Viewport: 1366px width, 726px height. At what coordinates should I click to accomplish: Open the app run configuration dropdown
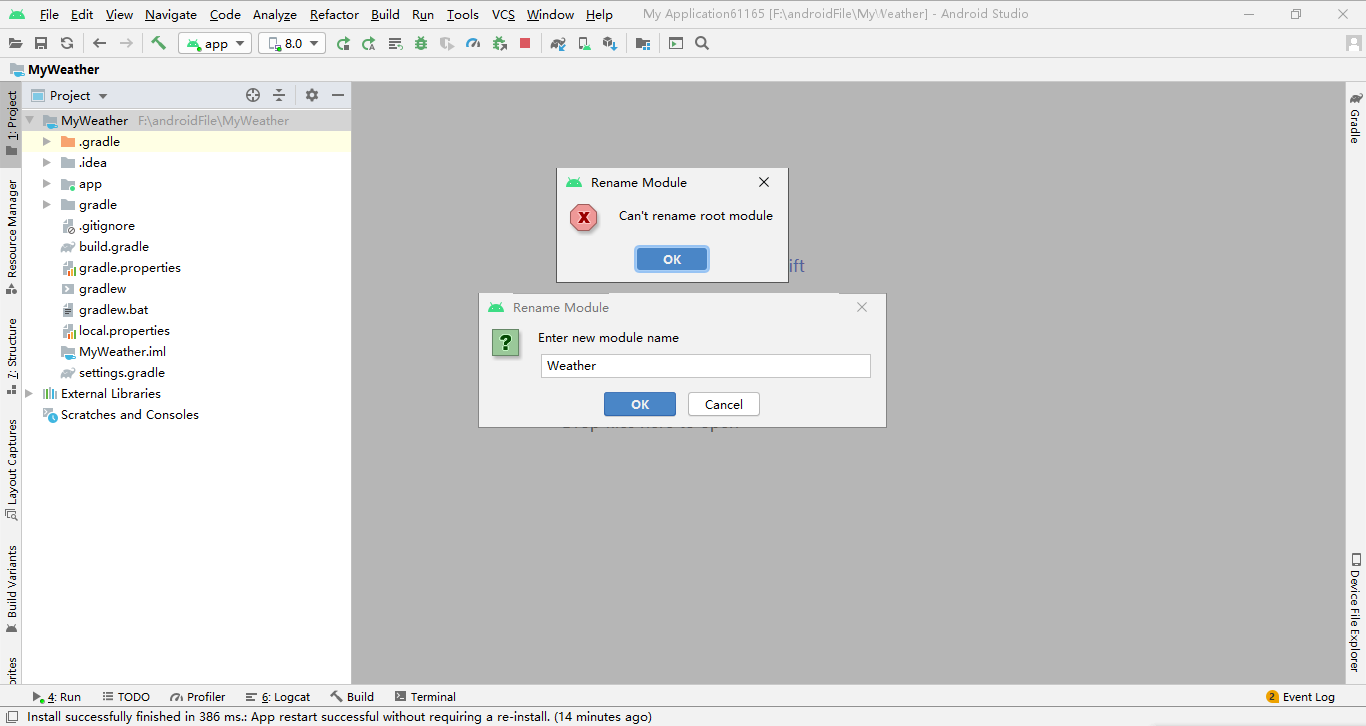(x=215, y=43)
